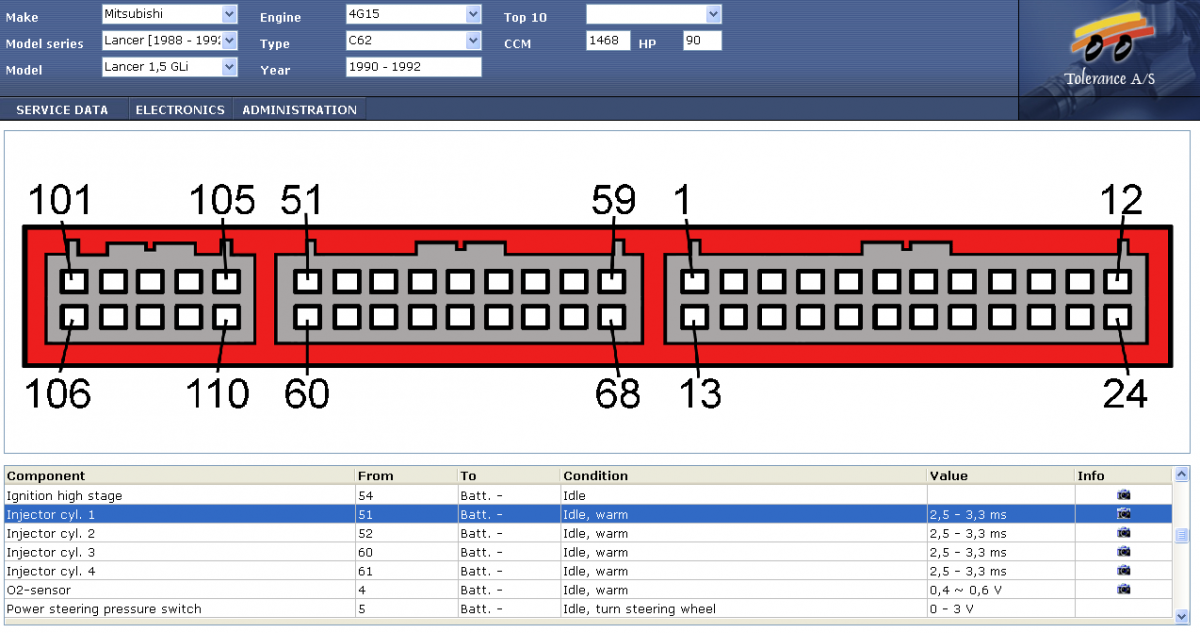The width and height of the screenshot is (1200, 633).
Task: Open the ADMINISTRATION menu
Action: [x=299, y=110]
